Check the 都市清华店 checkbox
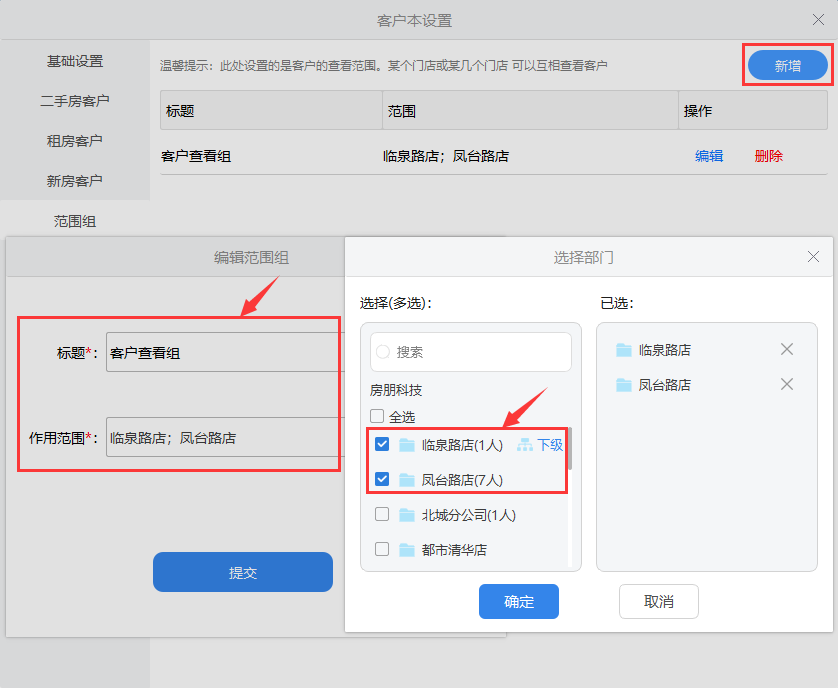838x688 pixels. [382, 549]
